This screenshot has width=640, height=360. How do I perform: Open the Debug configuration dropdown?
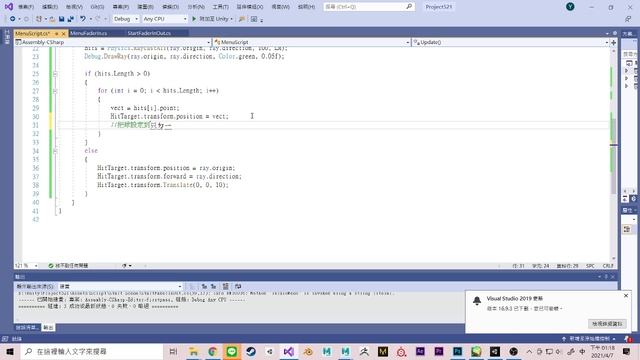click(126, 19)
